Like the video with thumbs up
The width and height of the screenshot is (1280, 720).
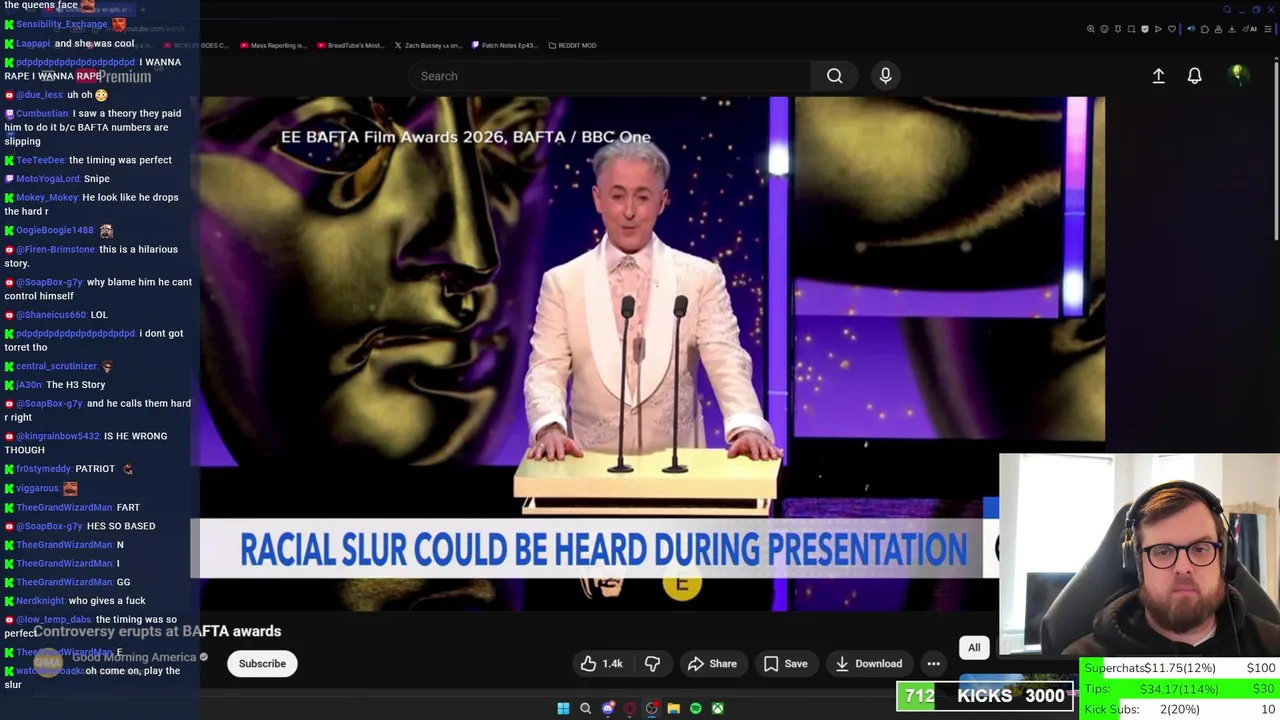click(601, 664)
